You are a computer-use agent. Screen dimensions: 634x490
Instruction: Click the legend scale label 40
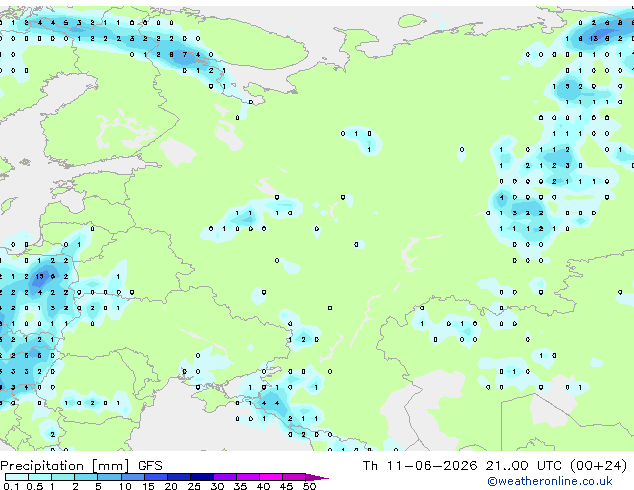263,486
